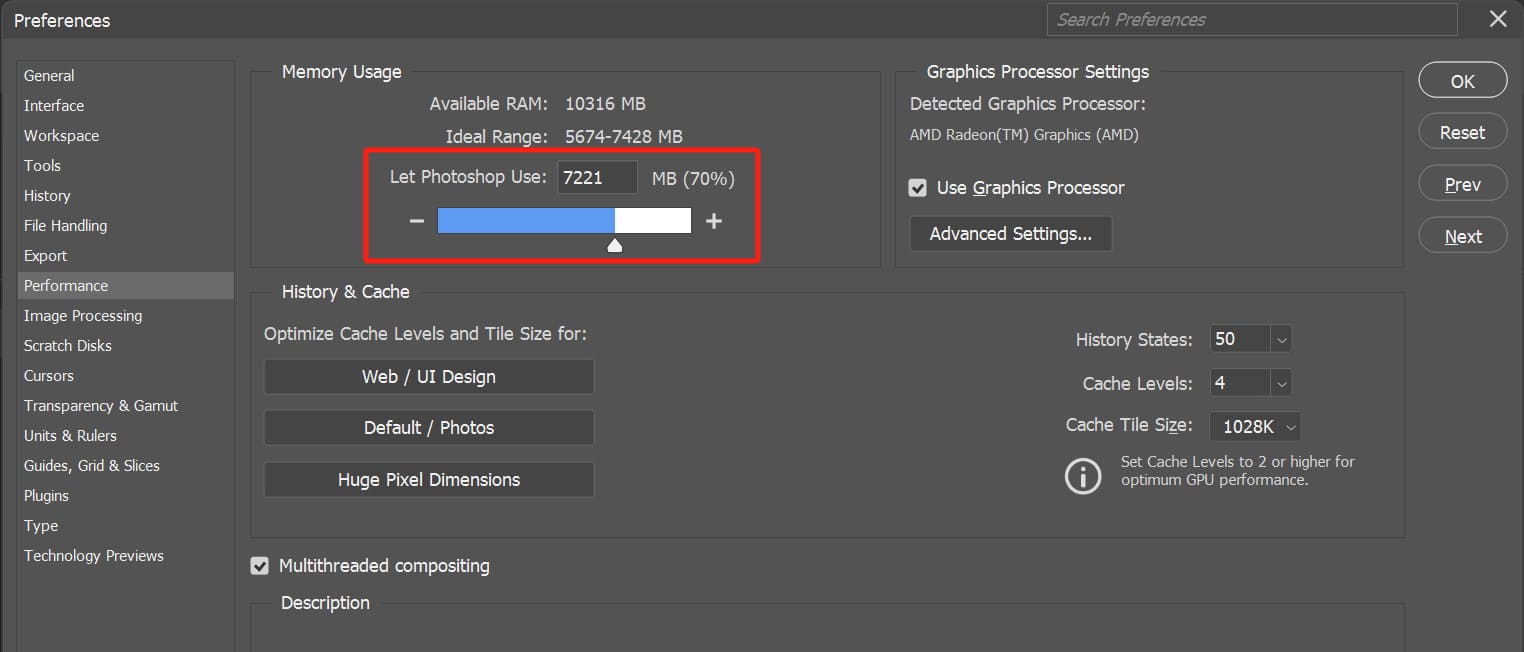Click the info icon beside cache note
1524x652 pixels.
[x=1082, y=475]
